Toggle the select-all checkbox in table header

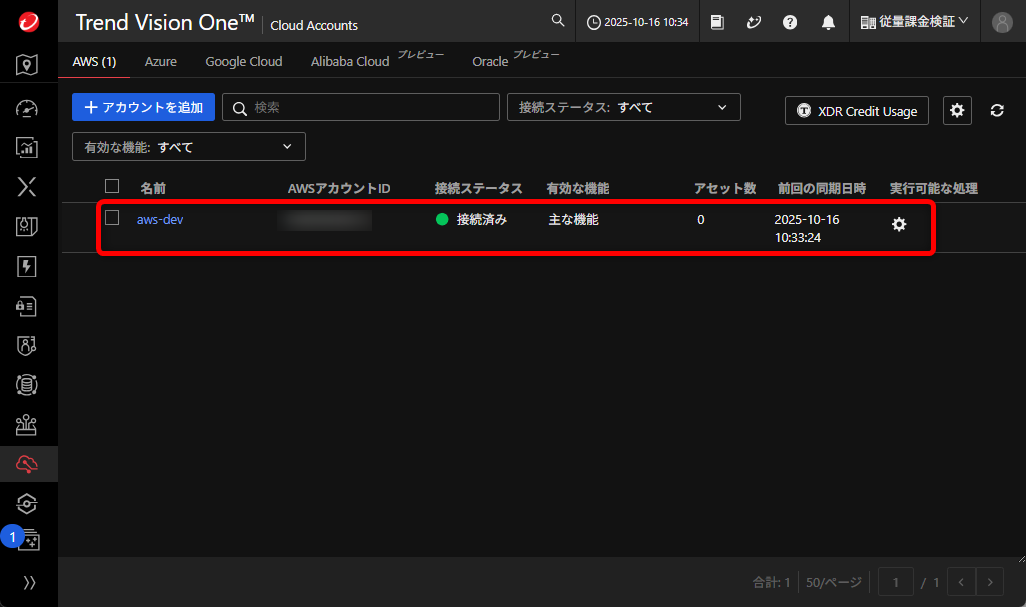click(x=112, y=187)
